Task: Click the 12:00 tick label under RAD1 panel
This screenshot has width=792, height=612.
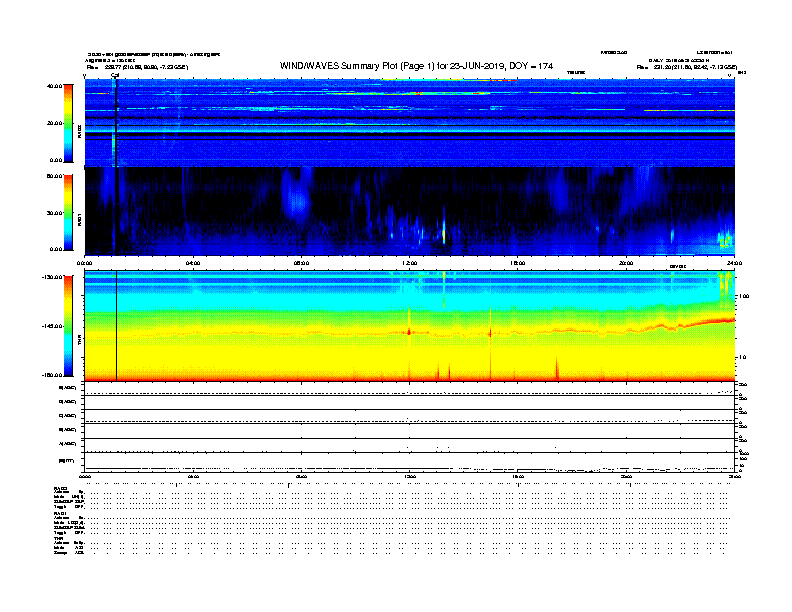Action: pyautogui.click(x=410, y=263)
